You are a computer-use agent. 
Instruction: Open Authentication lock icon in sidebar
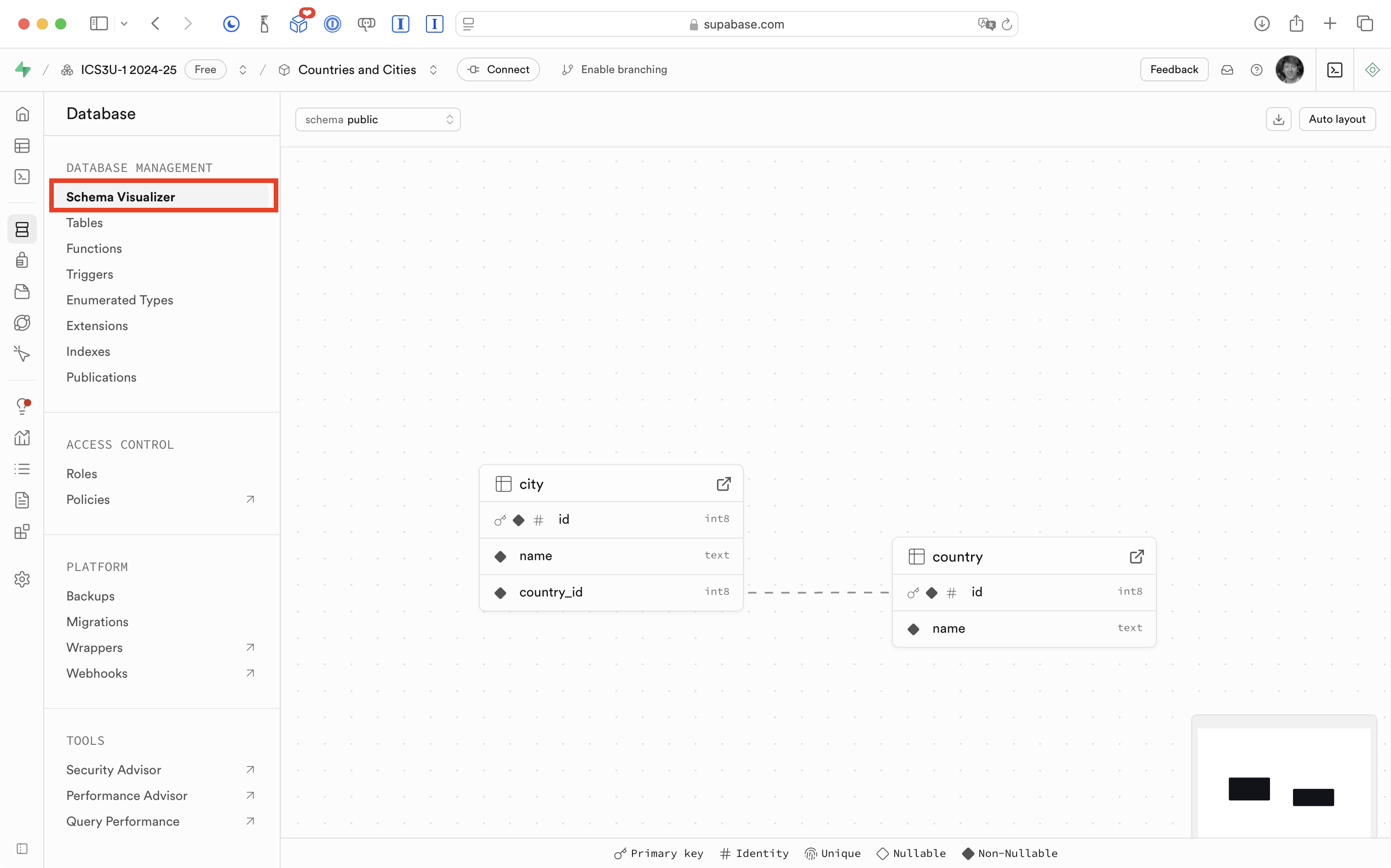tap(22, 261)
